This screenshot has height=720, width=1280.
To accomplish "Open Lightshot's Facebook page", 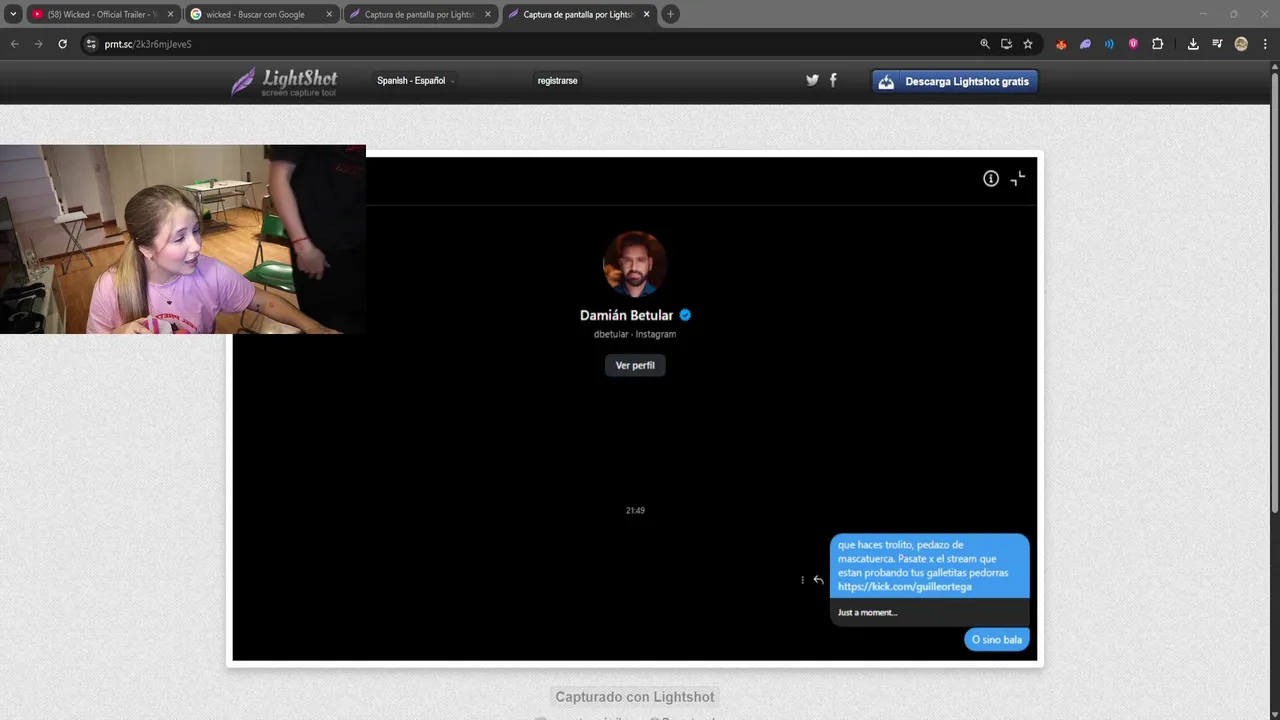I will click(x=833, y=80).
